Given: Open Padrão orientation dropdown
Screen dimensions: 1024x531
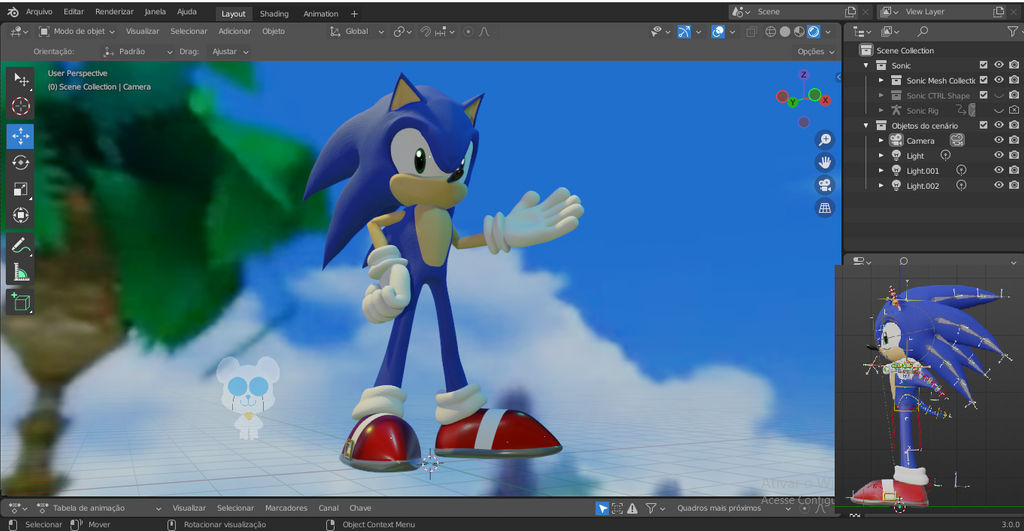Looking at the screenshot, I should tap(138, 52).
